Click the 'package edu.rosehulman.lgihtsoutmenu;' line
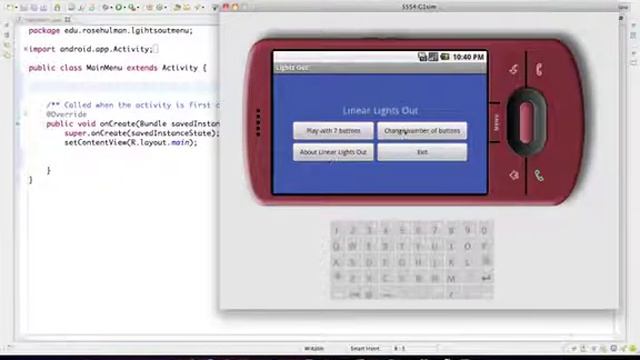The image size is (640, 360). tap(110, 31)
